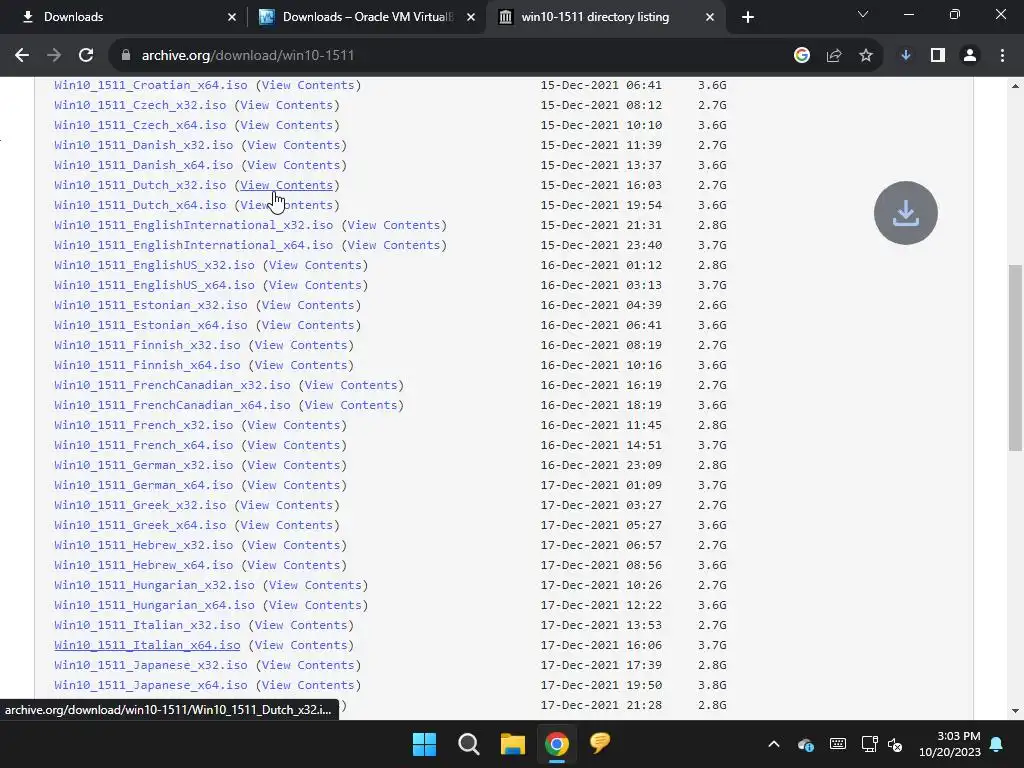
Task: Switch to Downloads – Oracle VM VirtualBox tab
Action: (x=366, y=17)
